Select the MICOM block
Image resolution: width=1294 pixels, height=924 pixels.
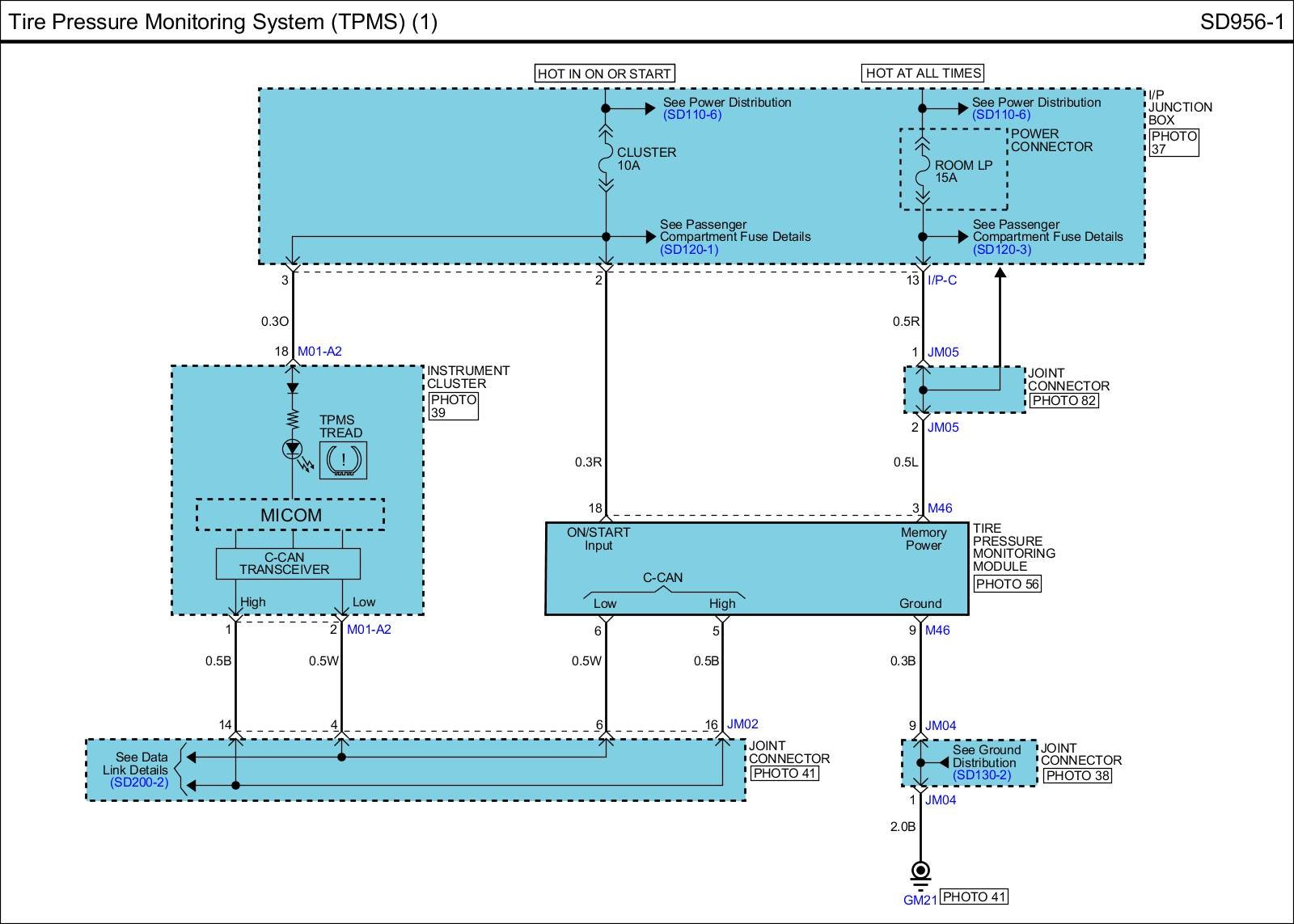[290, 515]
